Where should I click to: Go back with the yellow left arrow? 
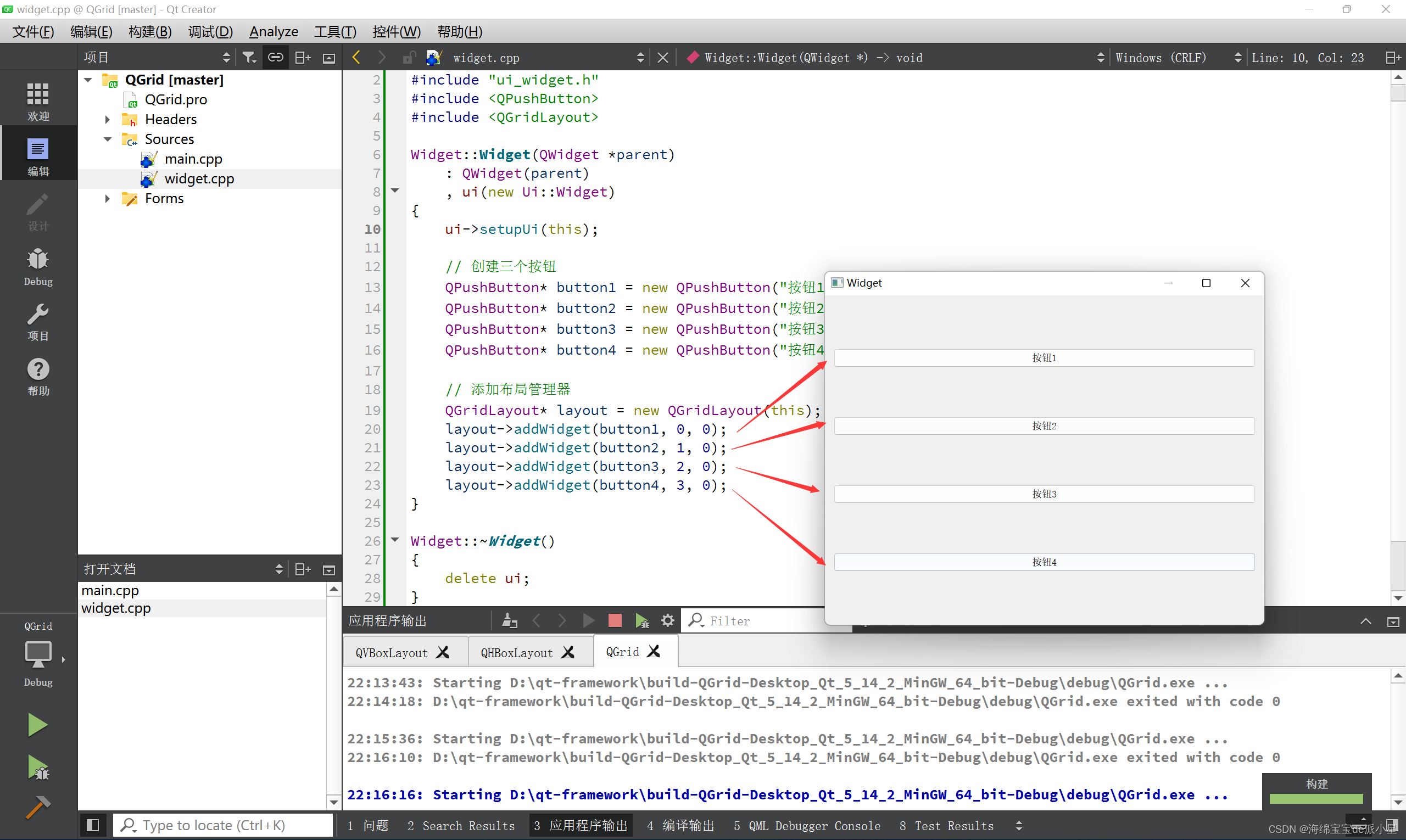(356, 57)
